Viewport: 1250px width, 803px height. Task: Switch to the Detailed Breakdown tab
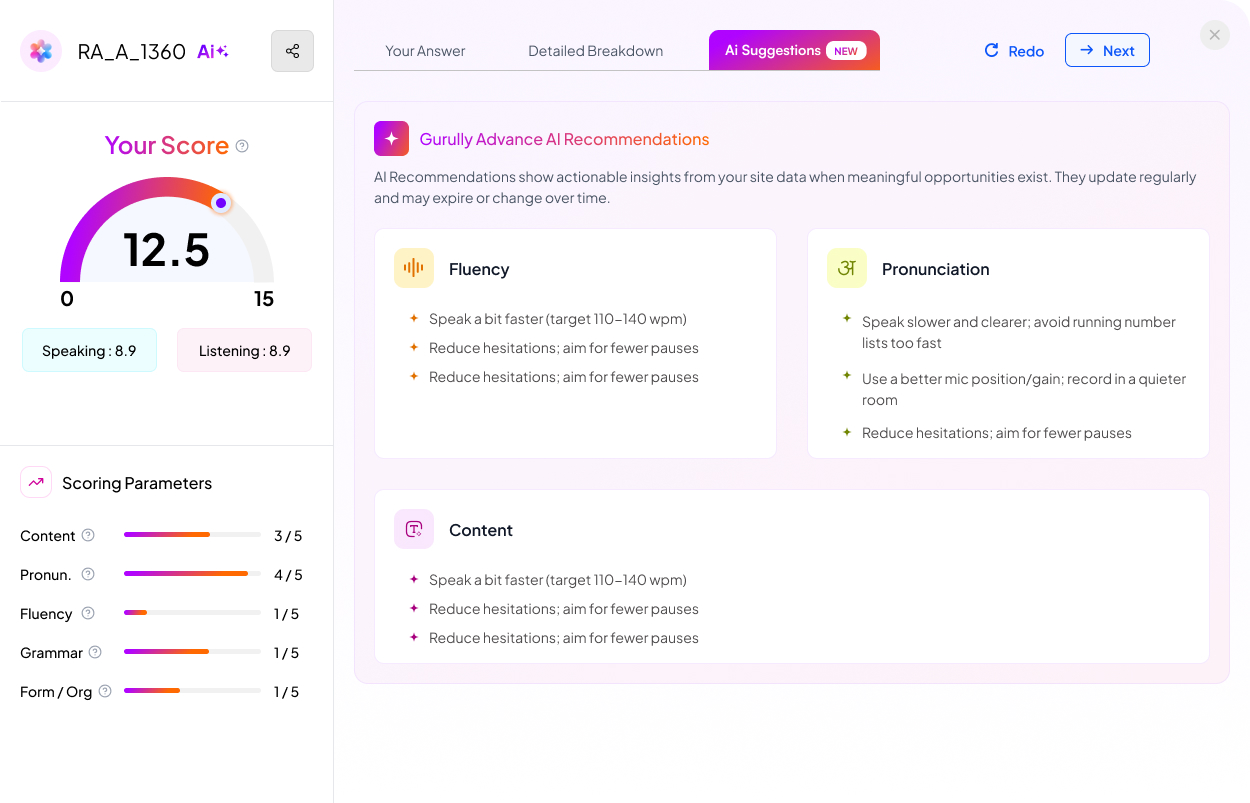click(x=595, y=51)
